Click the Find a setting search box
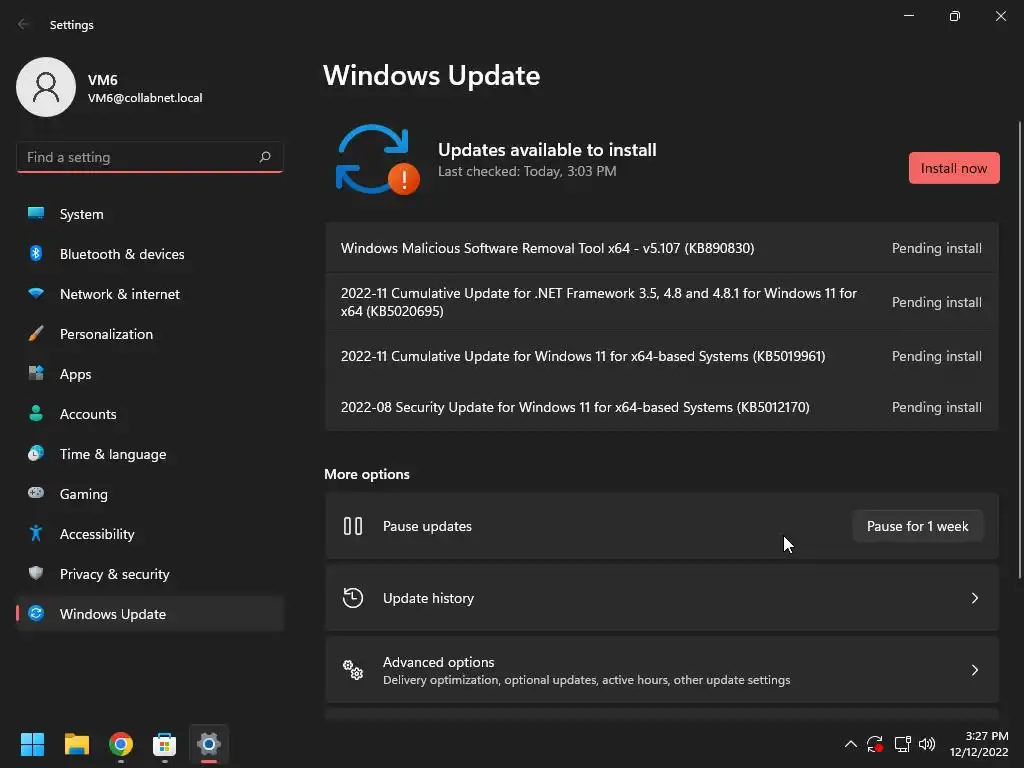 (150, 157)
